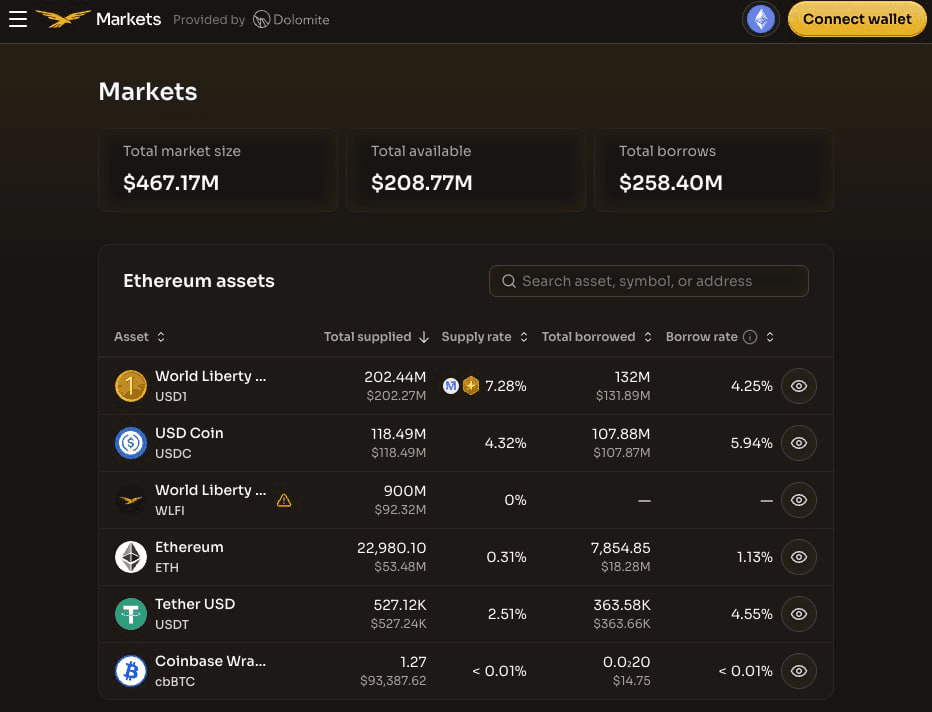The height and width of the screenshot is (712, 932).
Task: Click the cbBTC Bitcoin token icon
Action: [131, 671]
